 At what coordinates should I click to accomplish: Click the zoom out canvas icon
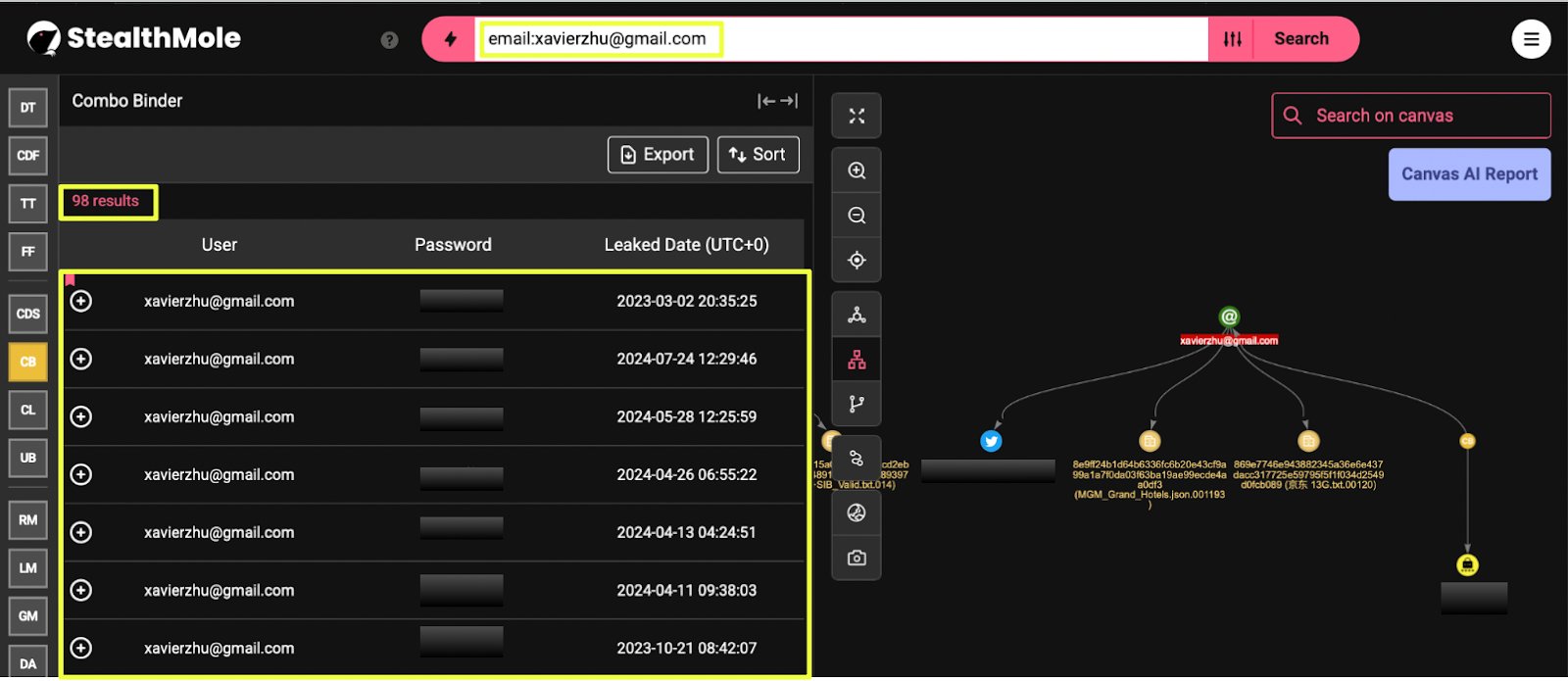click(x=857, y=216)
